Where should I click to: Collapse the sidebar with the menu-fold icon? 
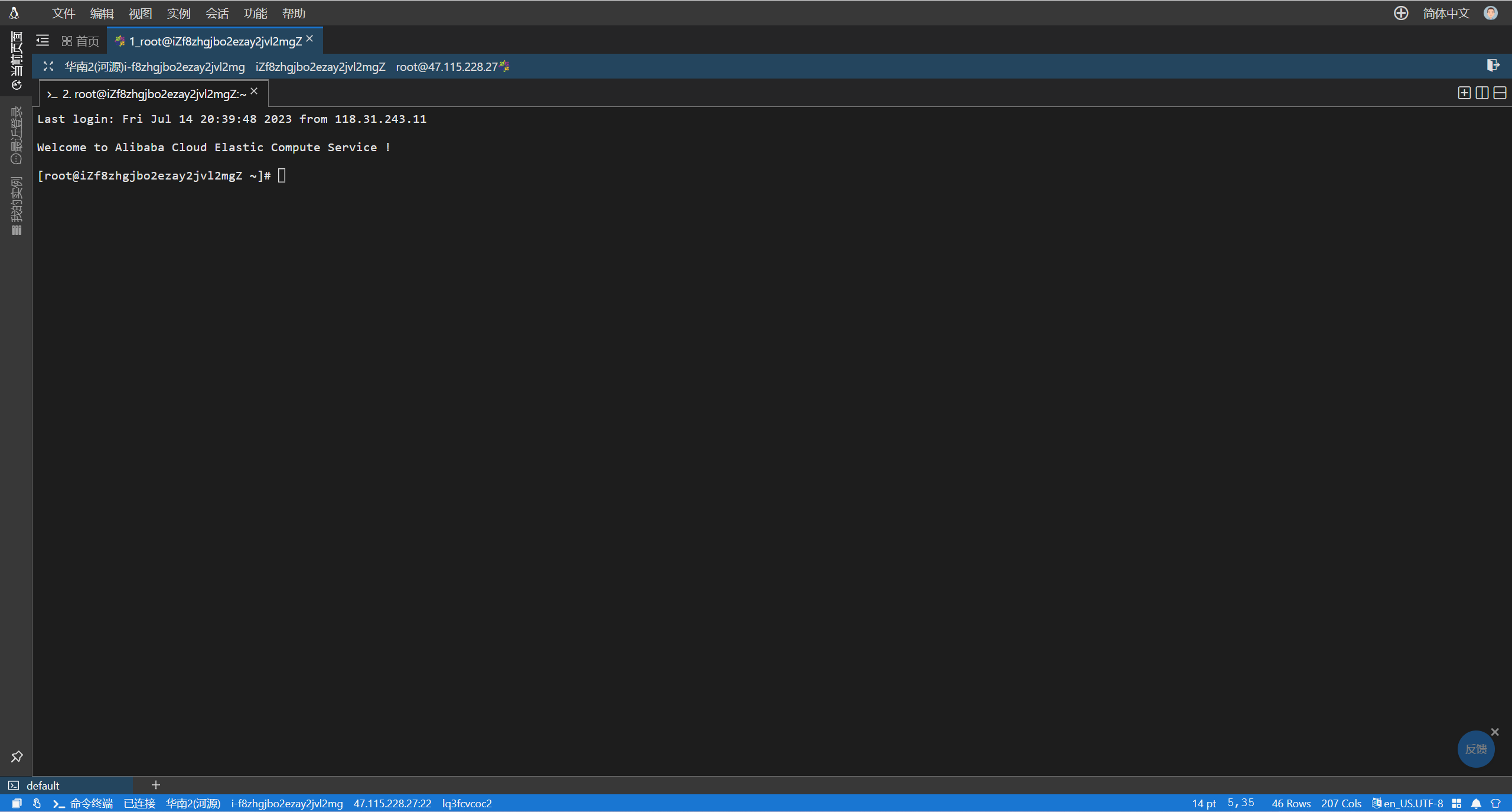click(x=43, y=41)
